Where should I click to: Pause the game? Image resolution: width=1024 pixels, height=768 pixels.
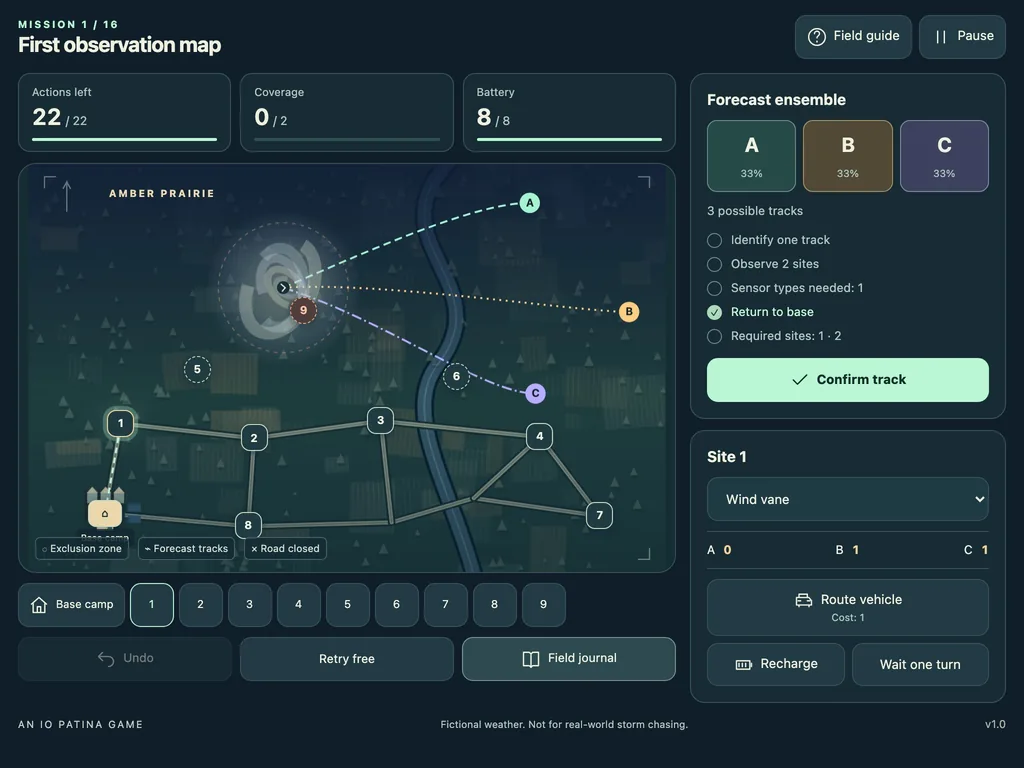click(963, 37)
